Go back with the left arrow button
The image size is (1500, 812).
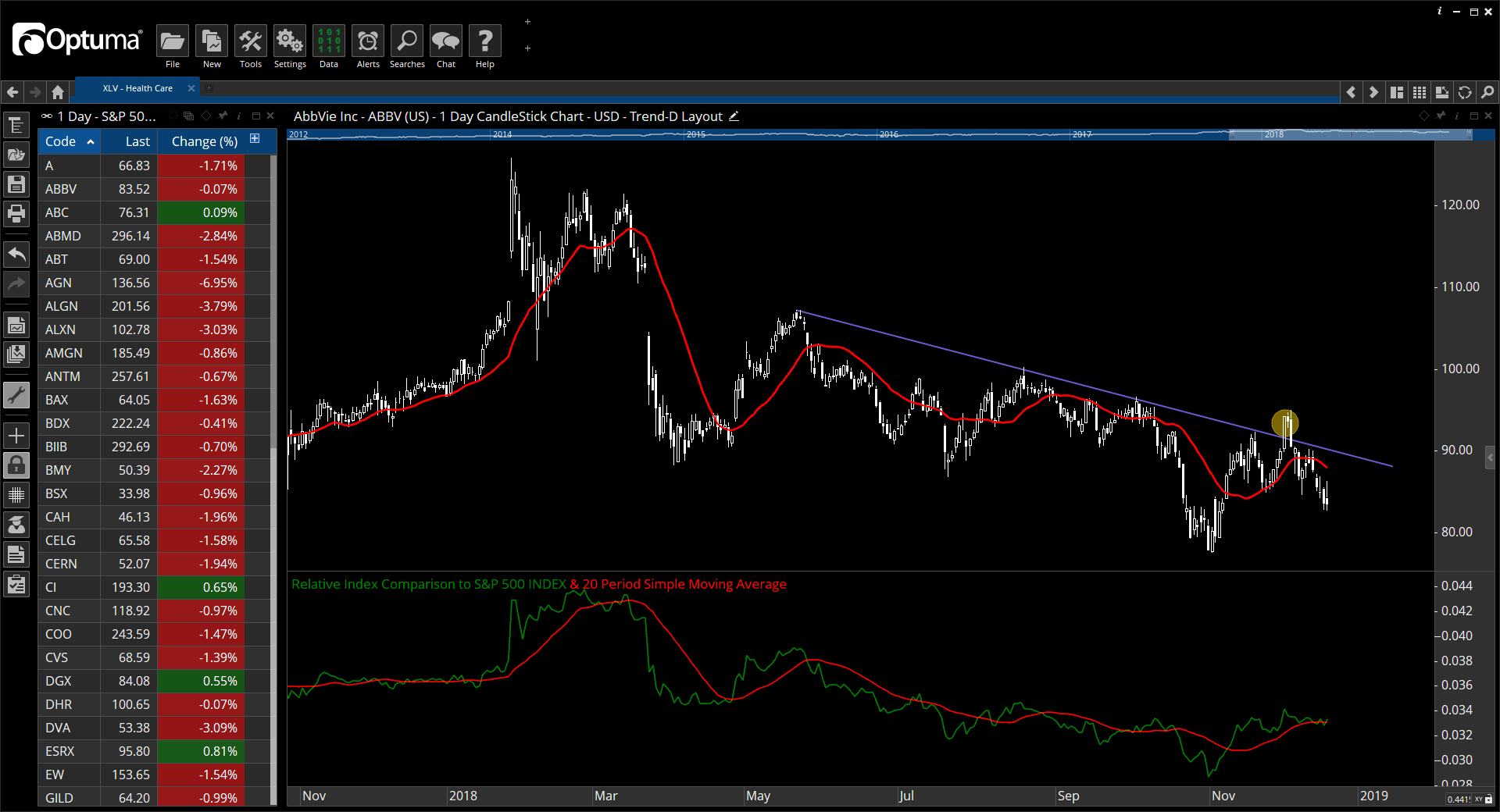point(12,92)
